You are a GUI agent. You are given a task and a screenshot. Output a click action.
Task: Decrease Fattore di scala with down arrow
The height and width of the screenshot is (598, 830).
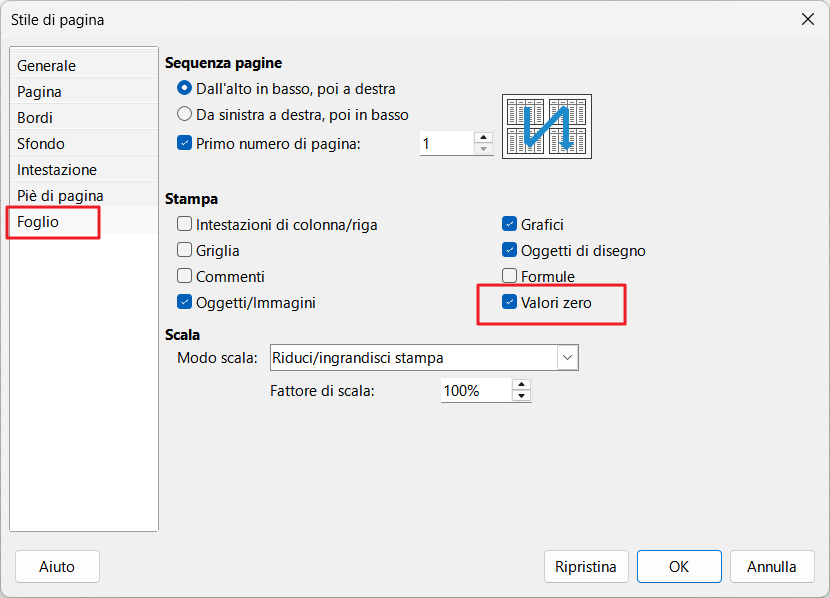click(521, 396)
